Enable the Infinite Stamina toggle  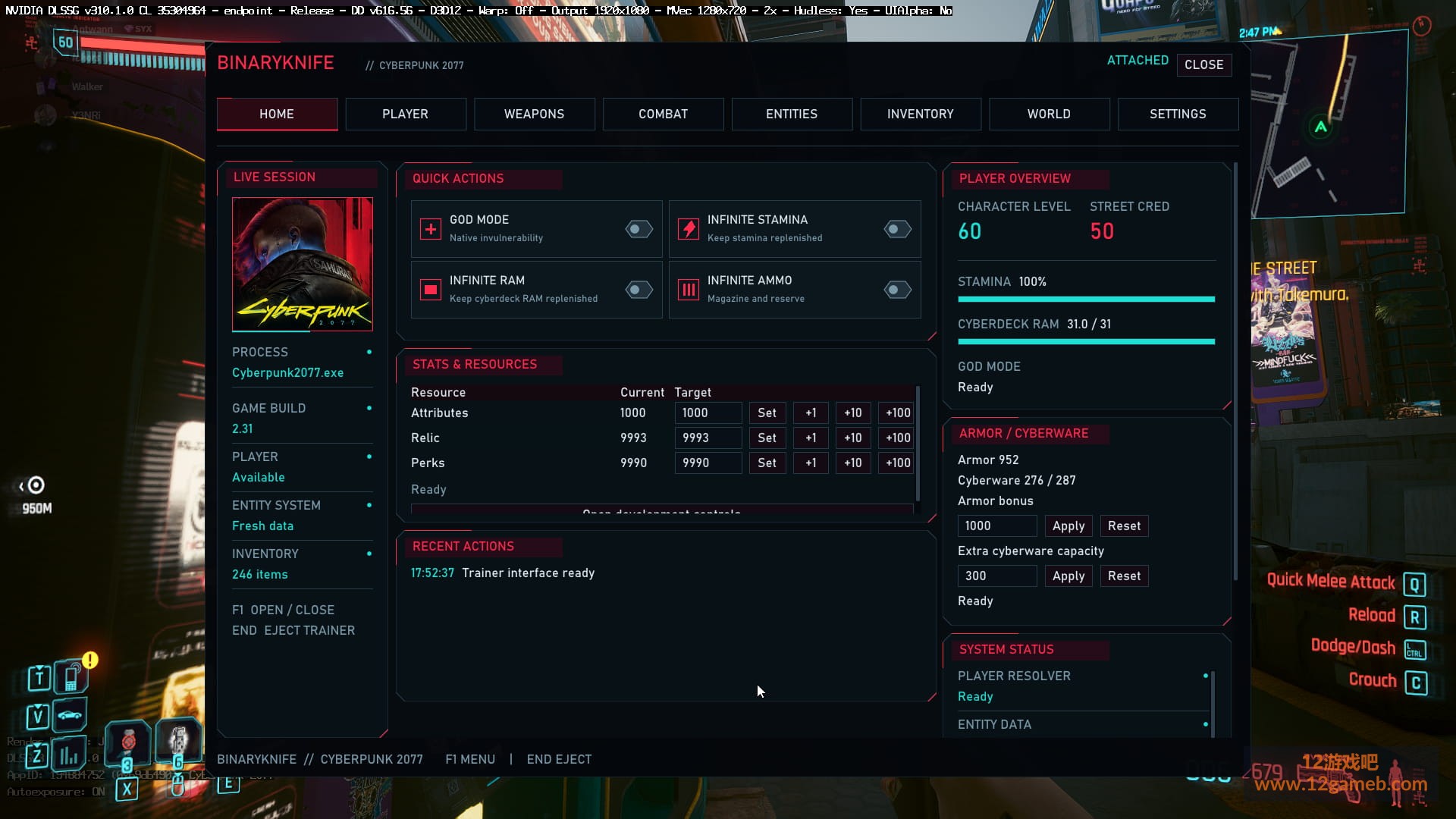click(897, 229)
